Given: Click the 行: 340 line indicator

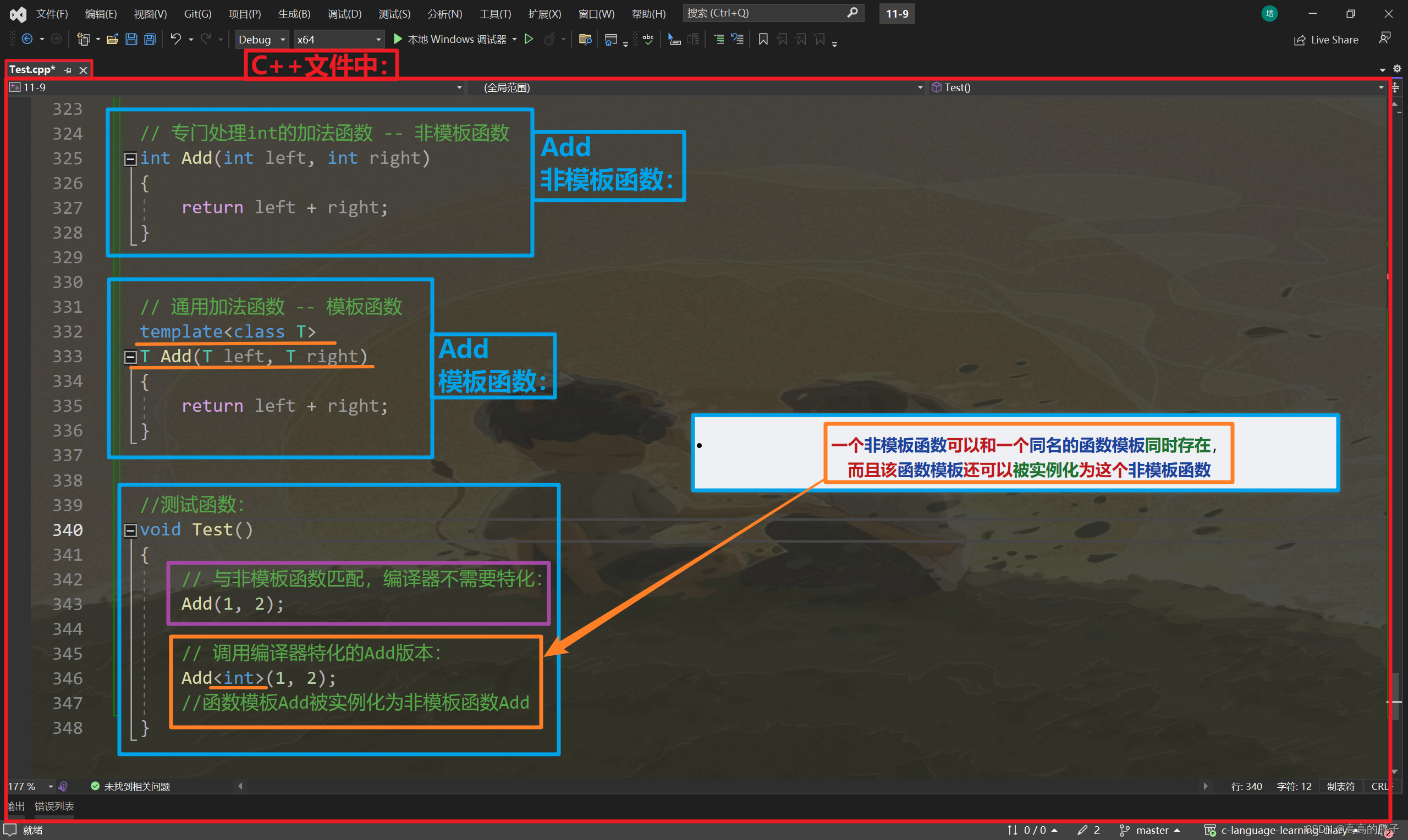Looking at the screenshot, I should [1246, 786].
